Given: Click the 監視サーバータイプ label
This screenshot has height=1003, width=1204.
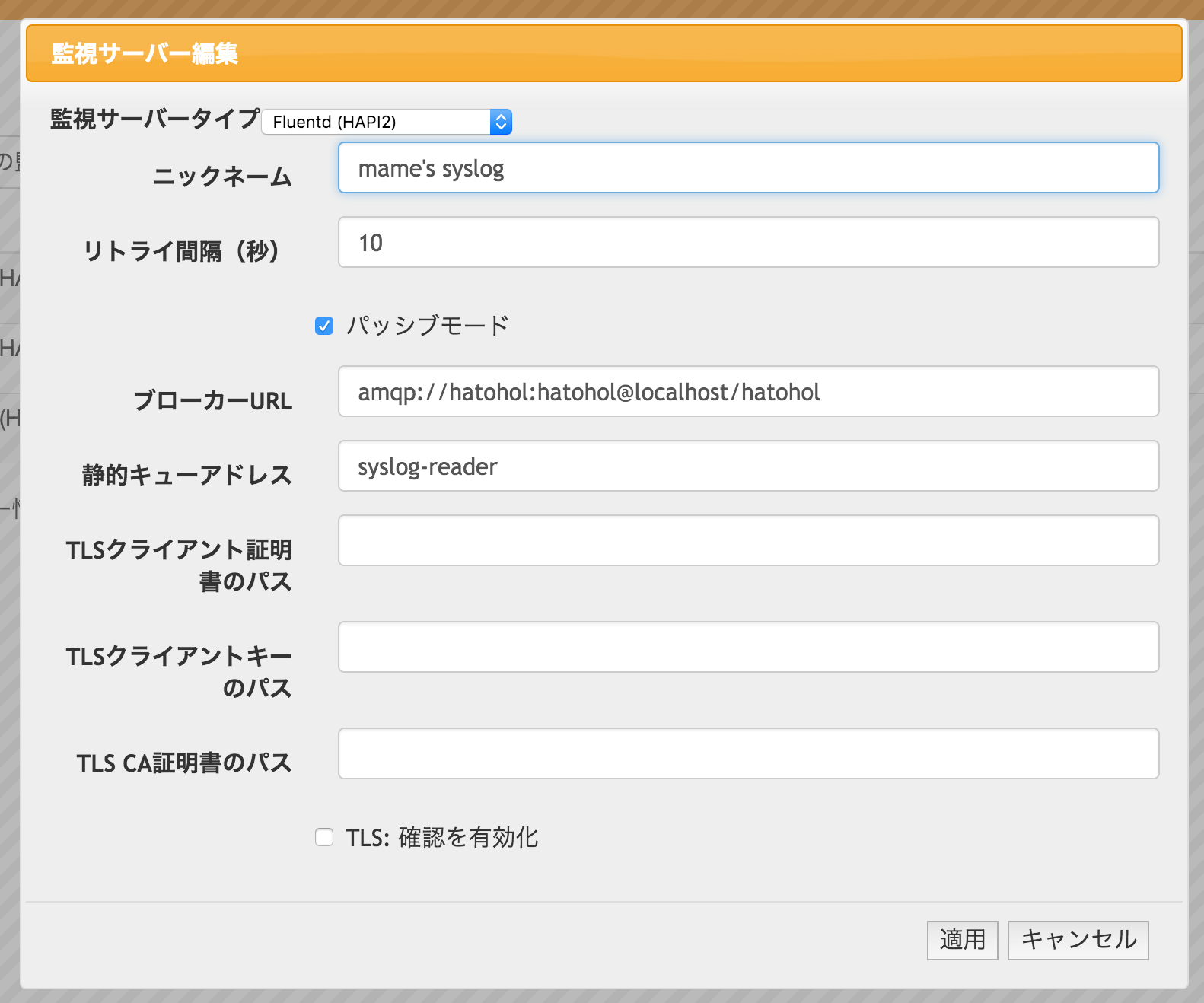Looking at the screenshot, I should click(x=154, y=119).
